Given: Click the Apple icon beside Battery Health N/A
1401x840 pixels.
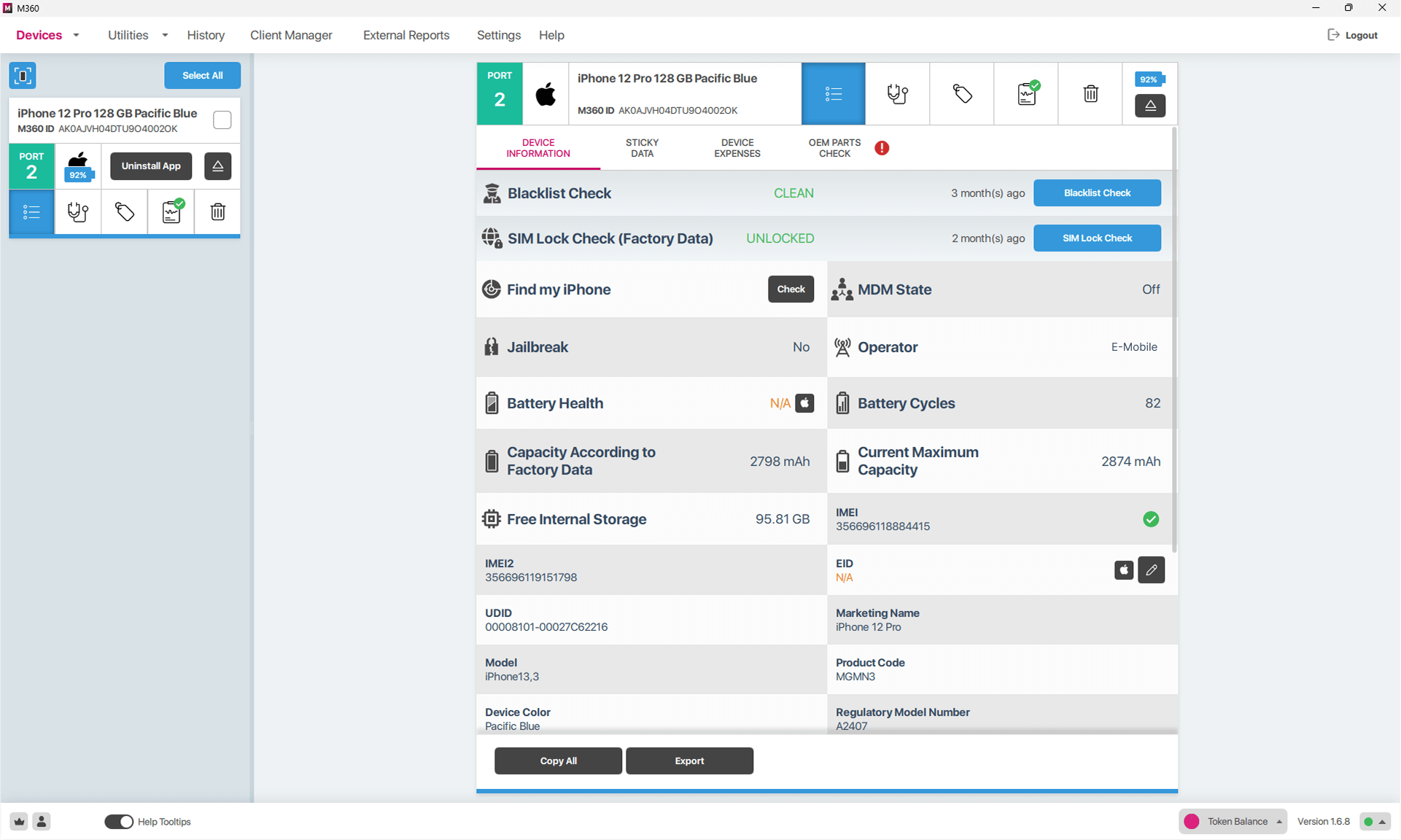Looking at the screenshot, I should pos(804,403).
